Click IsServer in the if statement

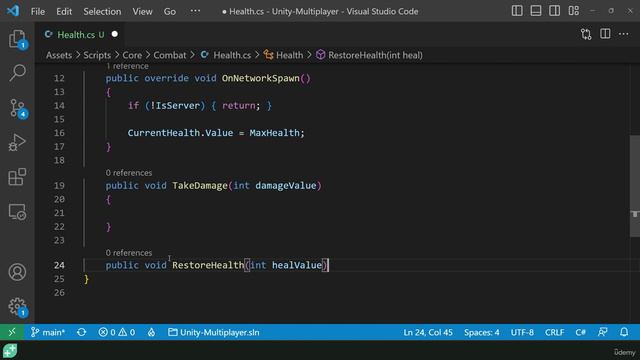pyautogui.click(x=178, y=106)
